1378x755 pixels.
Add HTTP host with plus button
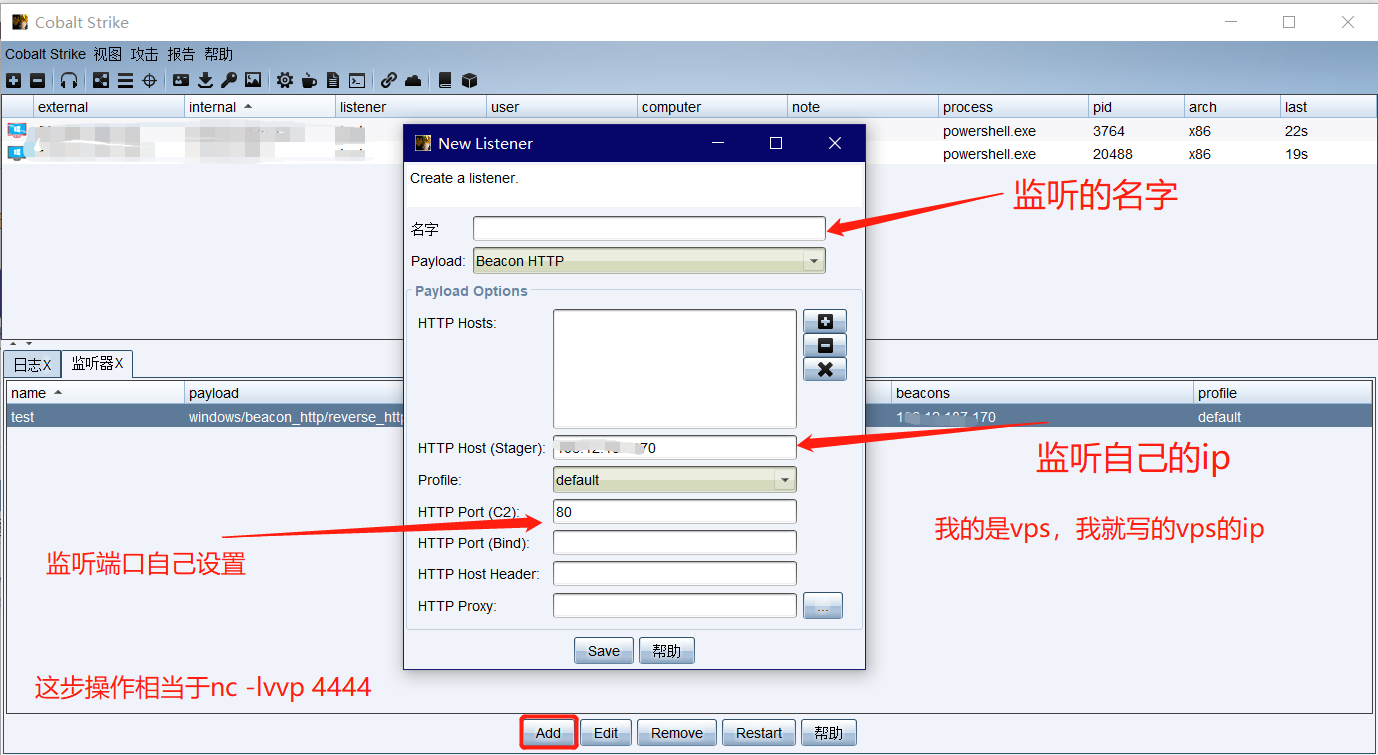pos(825,321)
